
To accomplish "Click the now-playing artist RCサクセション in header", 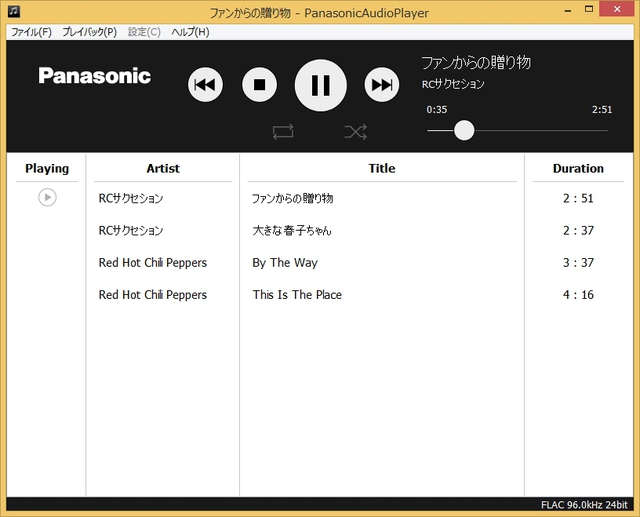I will (x=453, y=84).
